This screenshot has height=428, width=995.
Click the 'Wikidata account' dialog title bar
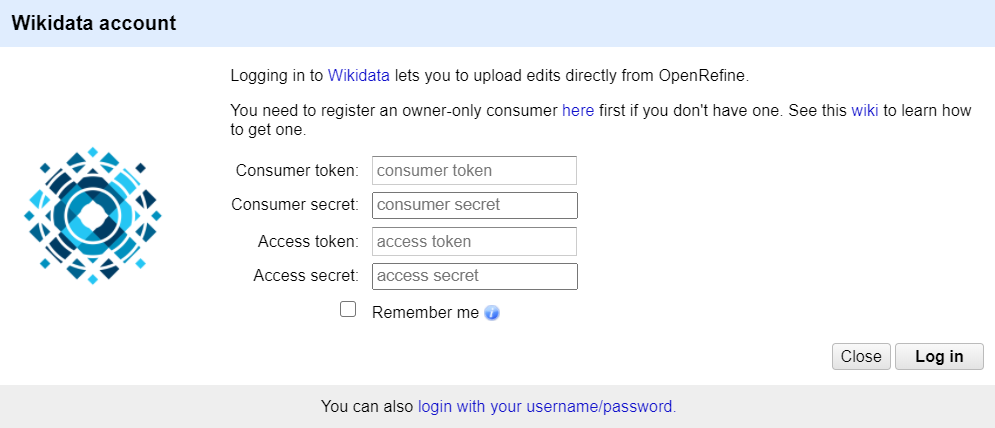tap(498, 23)
